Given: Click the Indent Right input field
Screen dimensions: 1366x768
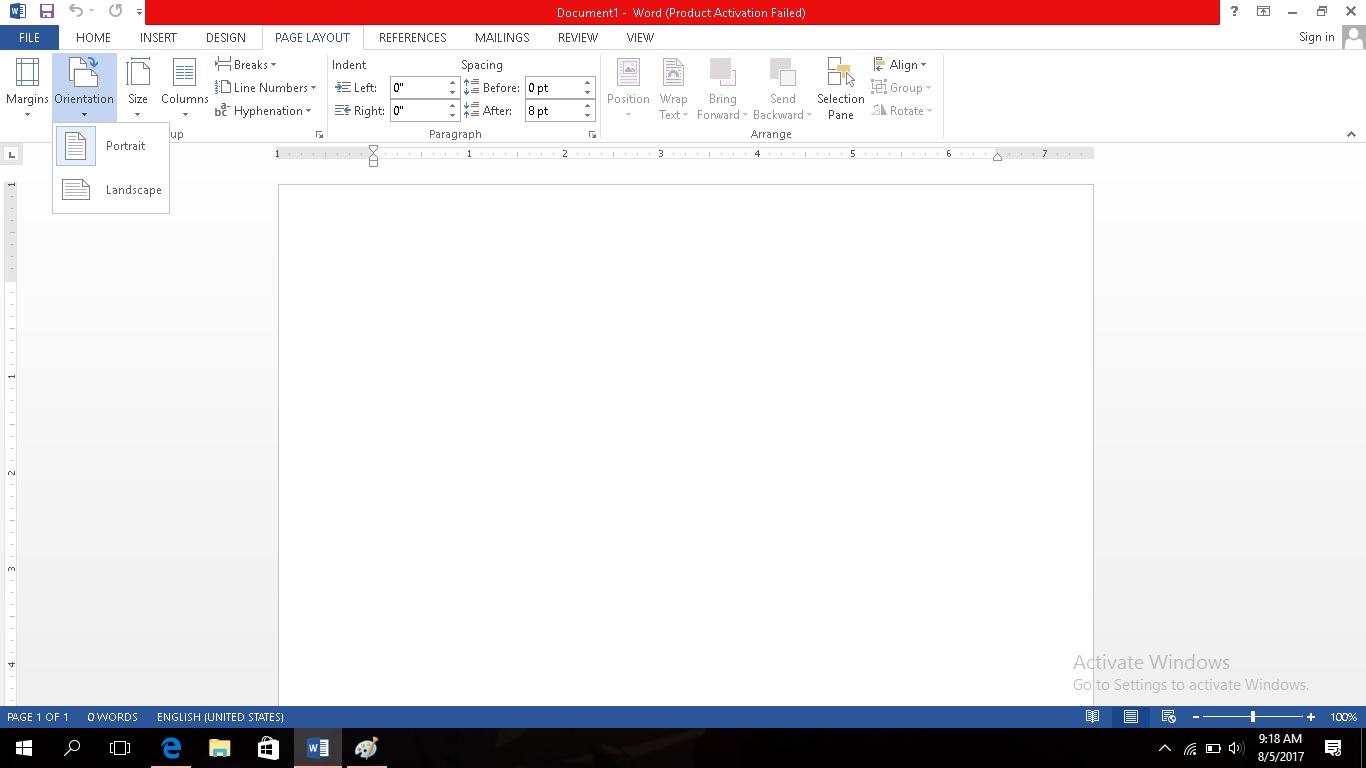Looking at the screenshot, I should (418, 111).
